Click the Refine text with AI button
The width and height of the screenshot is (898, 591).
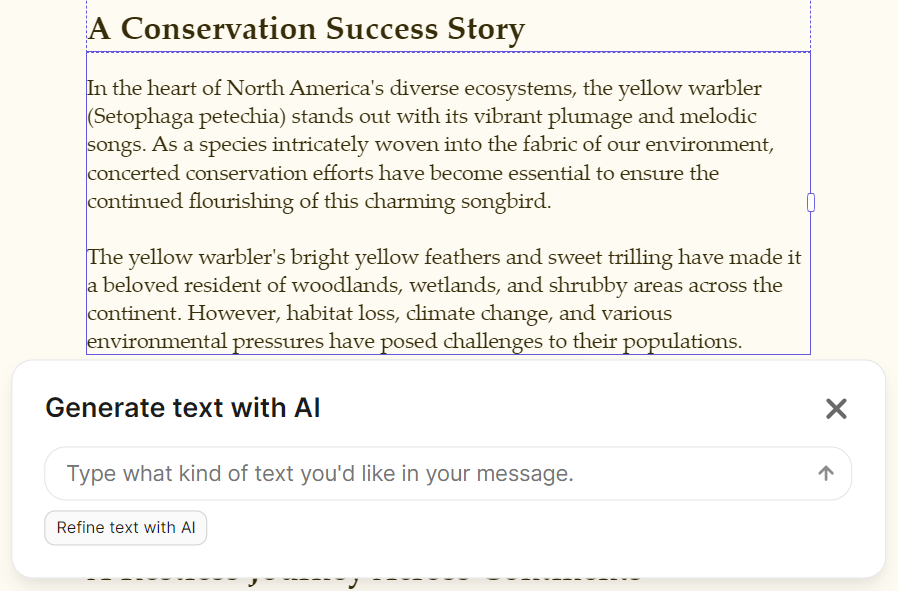coord(125,528)
